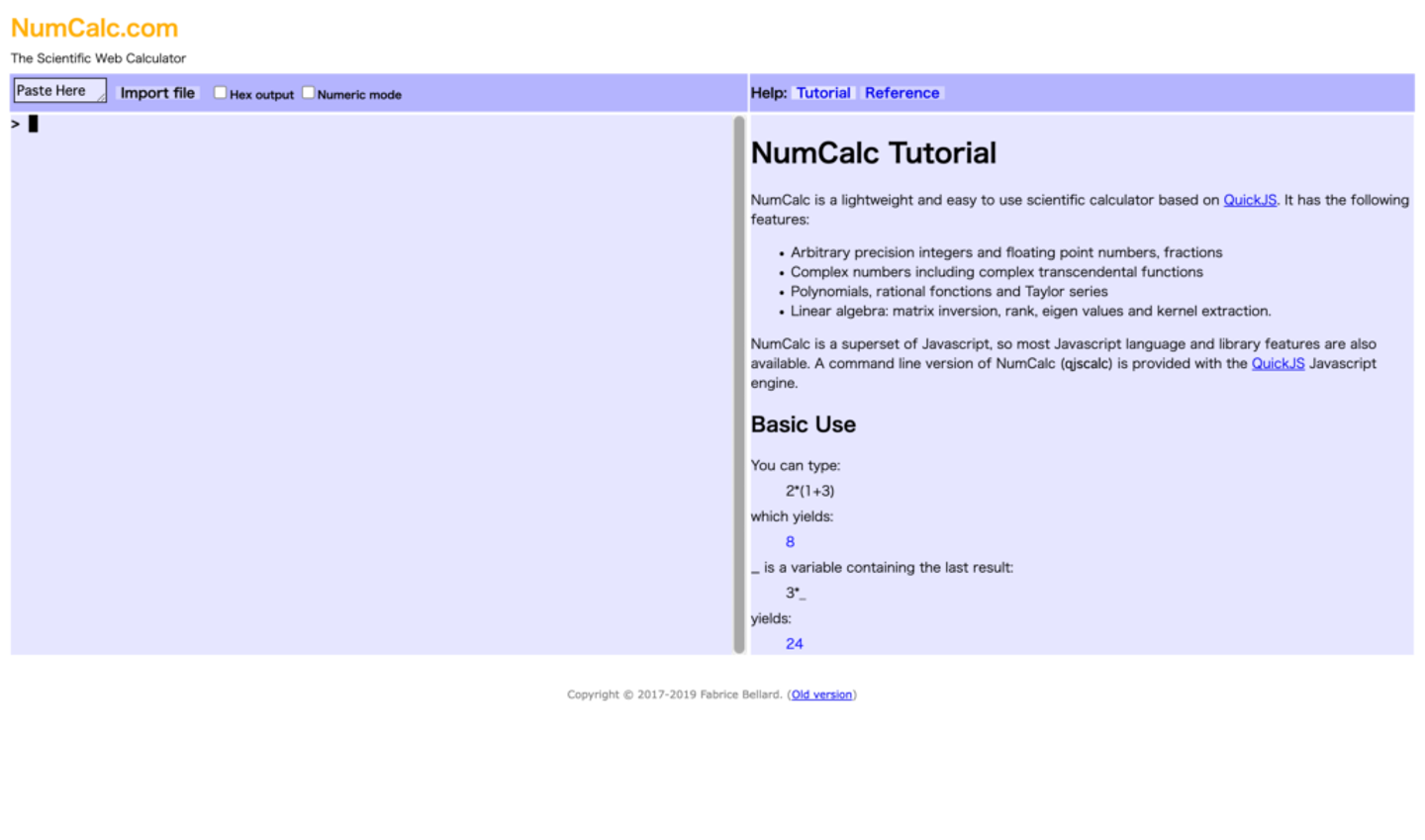Grab the Paste Here box resize handle
Image resolution: width=1425 pixels, height=840 pixels.
point(101,98)
